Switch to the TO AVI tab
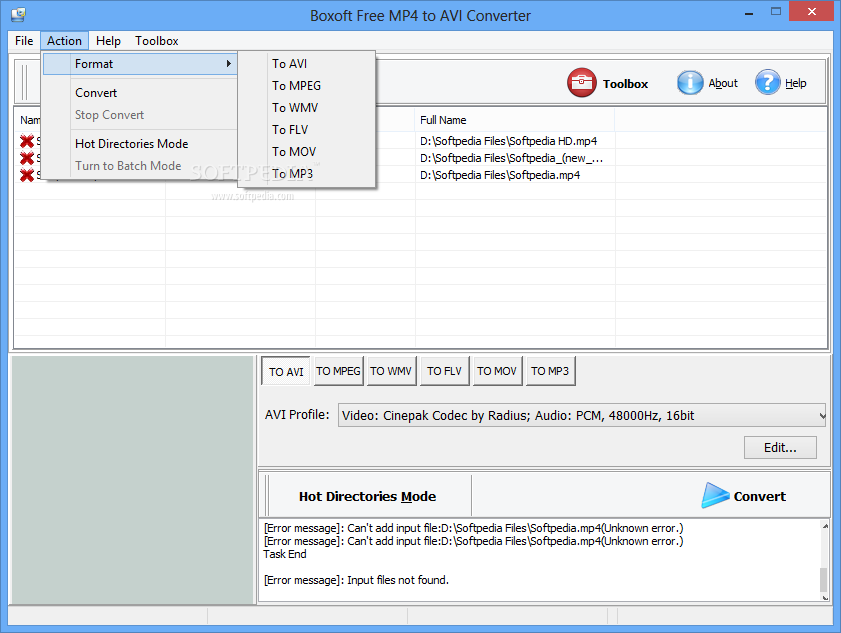Image resolution: width=841 pixels, height=633 pixels. click(x=286, y=371)
